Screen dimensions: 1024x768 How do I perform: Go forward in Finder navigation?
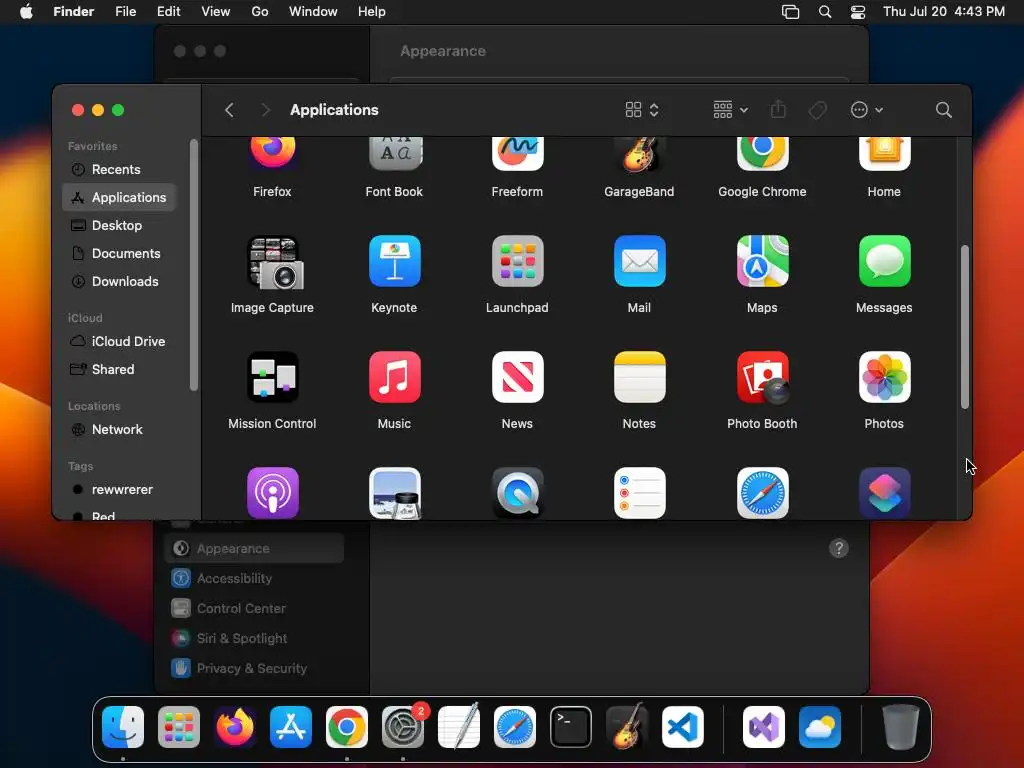[x=265, y=110]
